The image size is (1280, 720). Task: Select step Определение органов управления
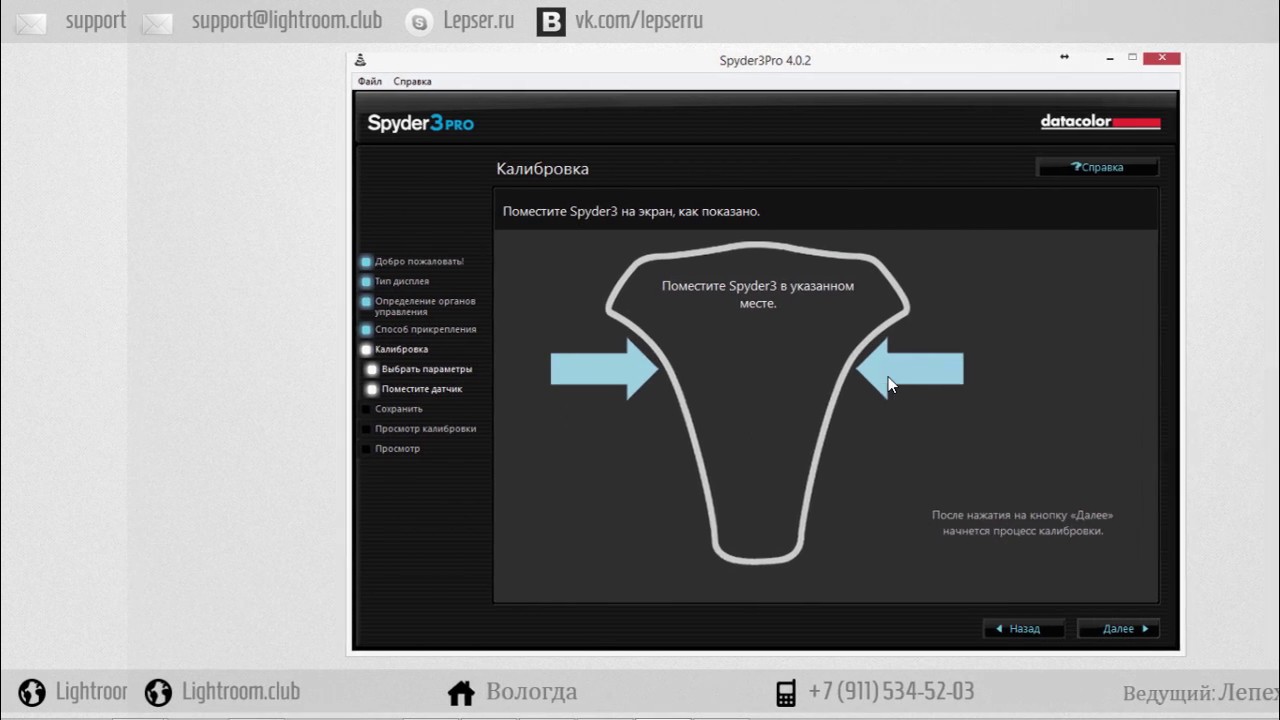coord(418,306)
